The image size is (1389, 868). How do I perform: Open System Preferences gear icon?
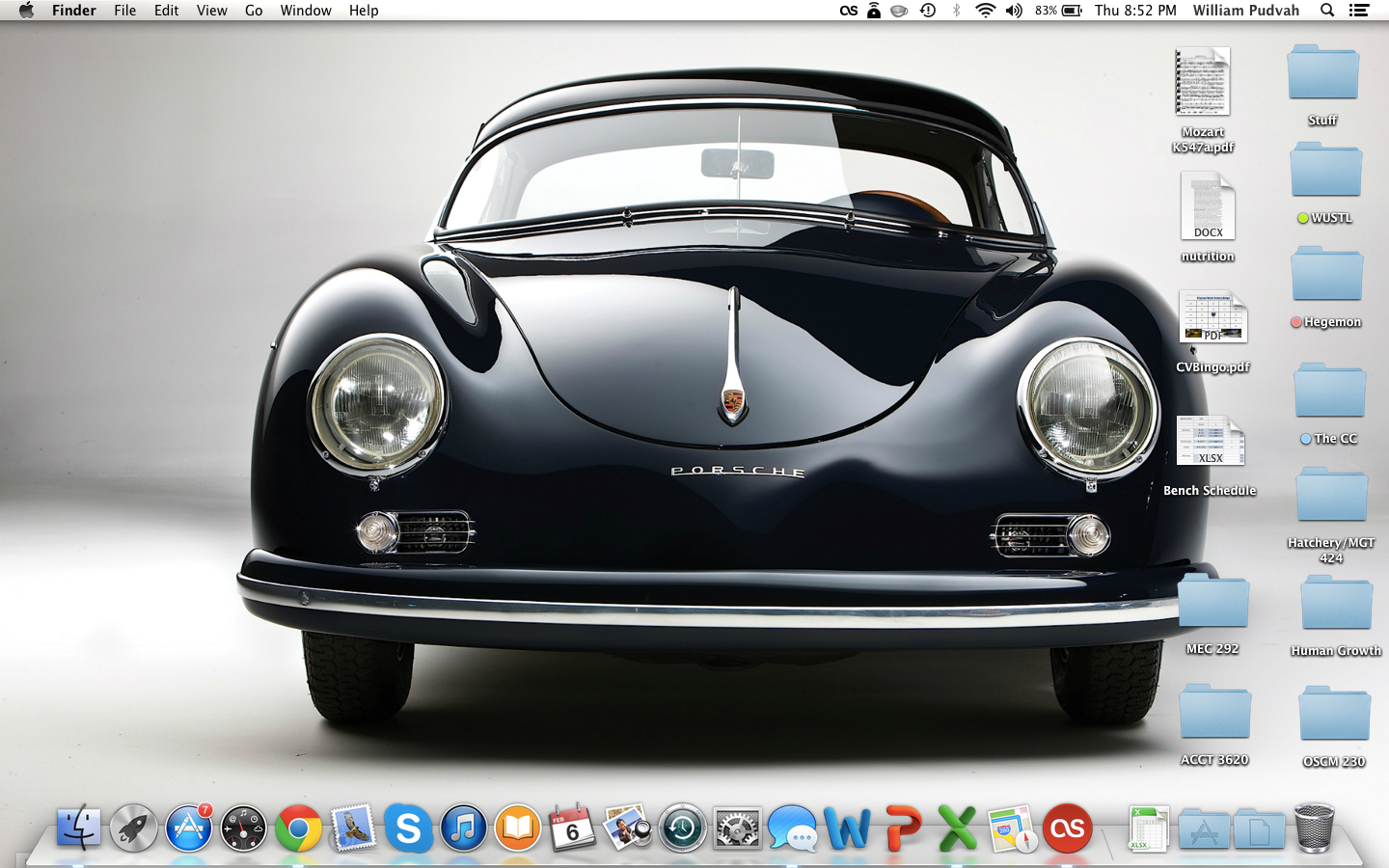click(737, 828)
